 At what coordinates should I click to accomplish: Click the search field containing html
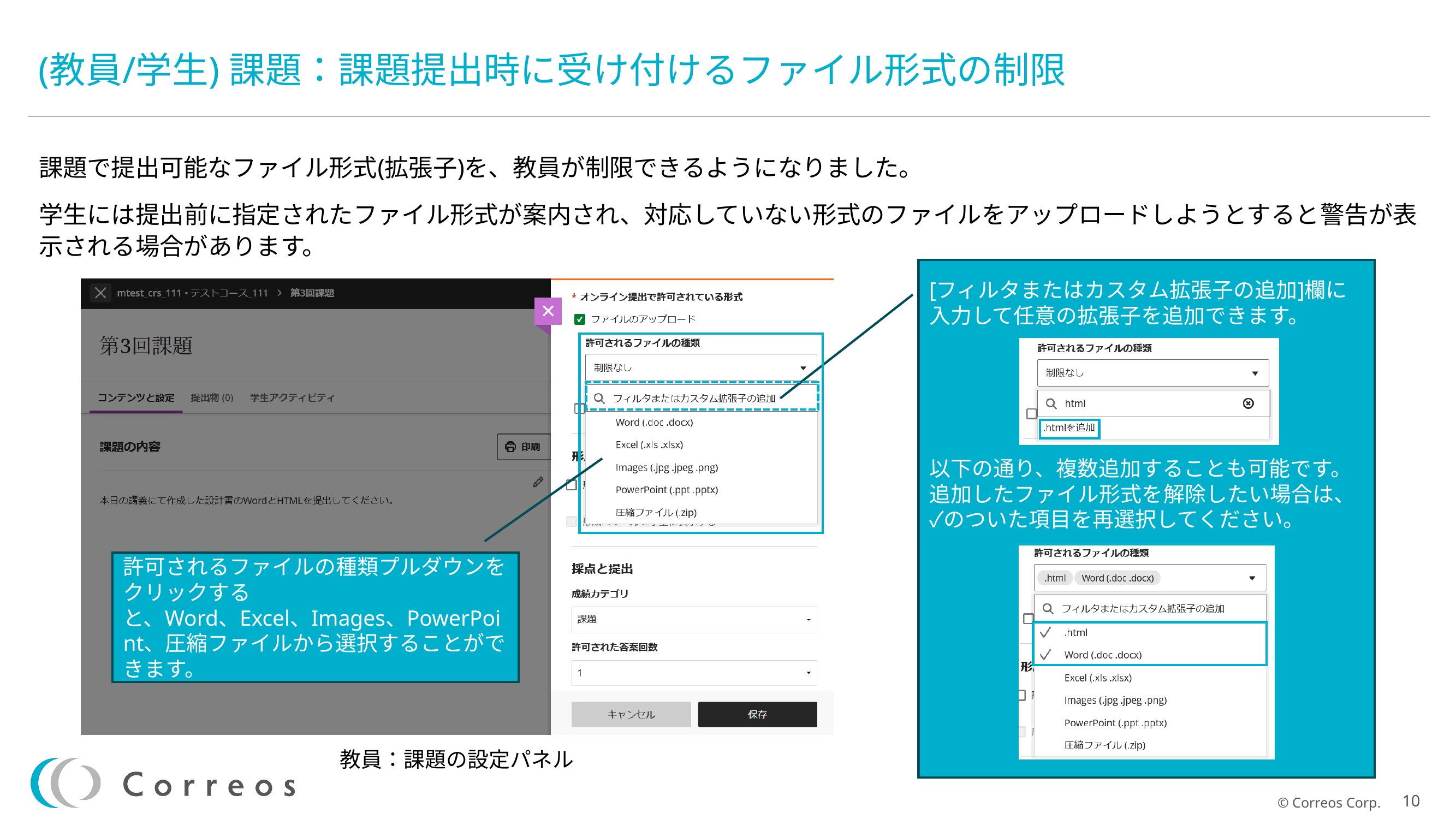pyautogui.click(x=1153, y=403)
